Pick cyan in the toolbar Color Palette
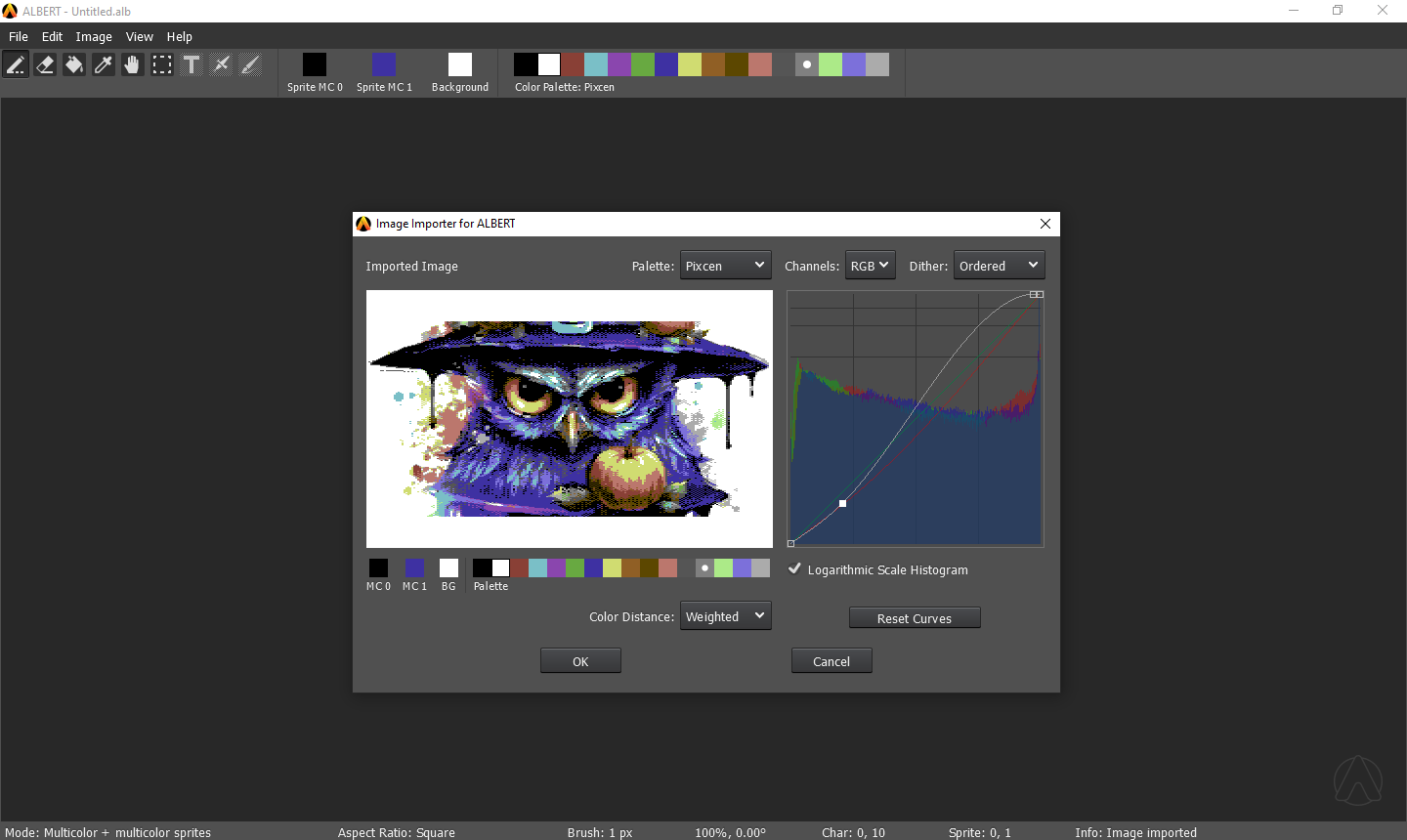The width and height of the screenshot is (1407, 840). 596,64
